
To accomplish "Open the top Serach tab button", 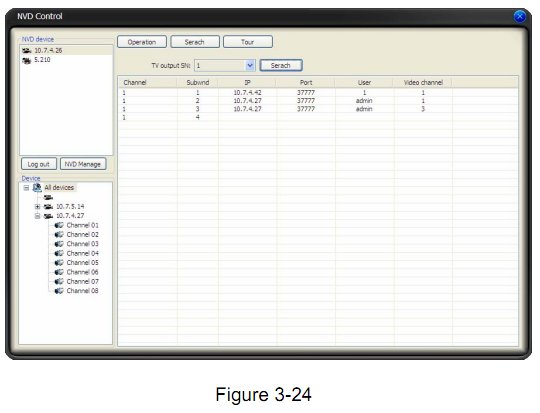I will click(x=195, y=42).
